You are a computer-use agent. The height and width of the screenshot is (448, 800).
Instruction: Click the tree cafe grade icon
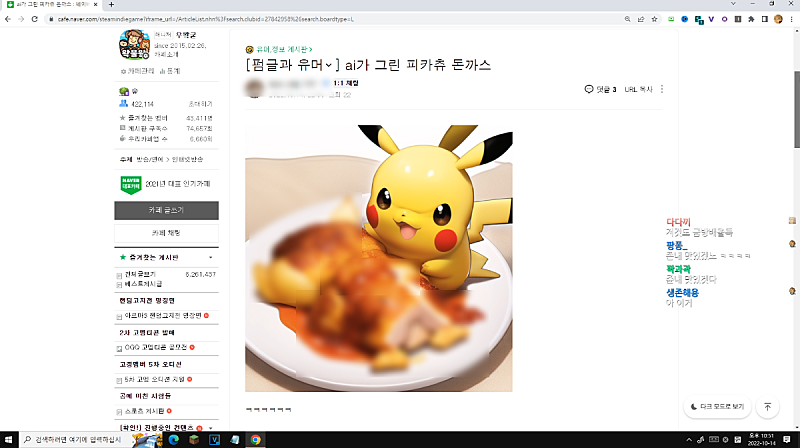click(x=124, y=91)
